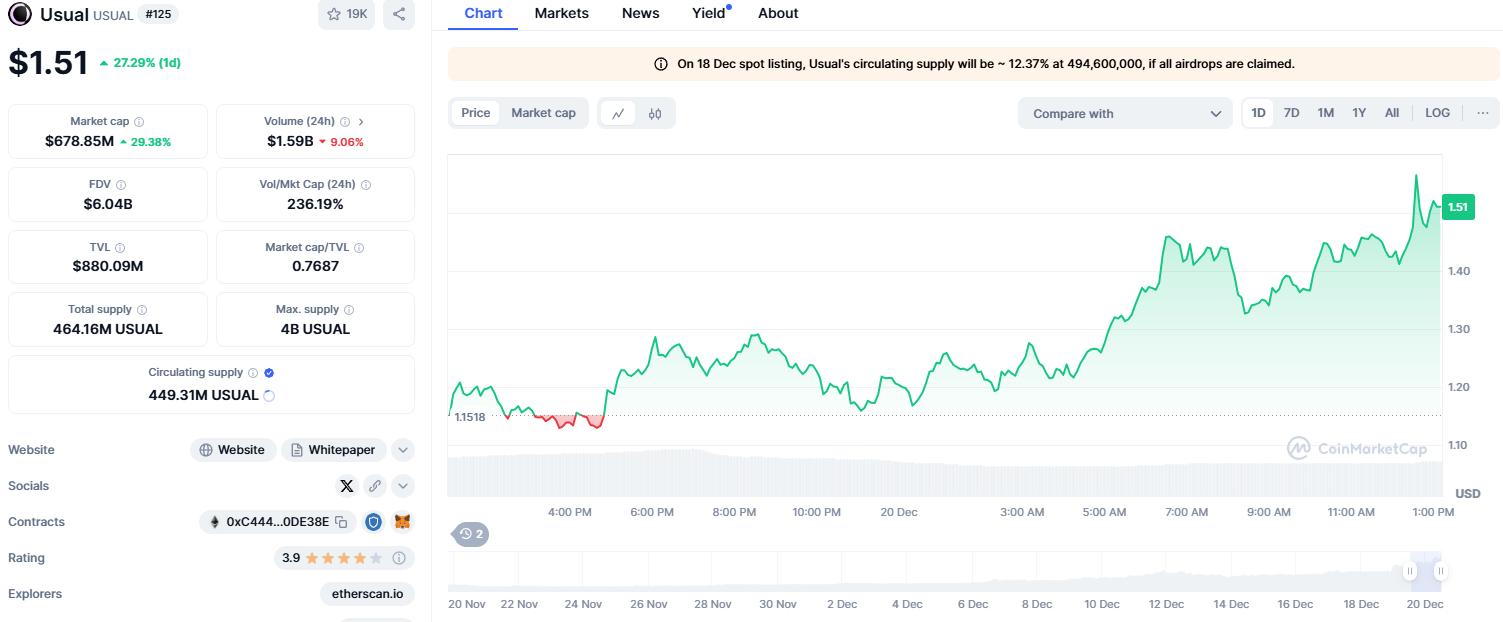The image size is (1503, 622).
Task: Click the green 1.51 current price label
Action: [x=1458, y=207]
